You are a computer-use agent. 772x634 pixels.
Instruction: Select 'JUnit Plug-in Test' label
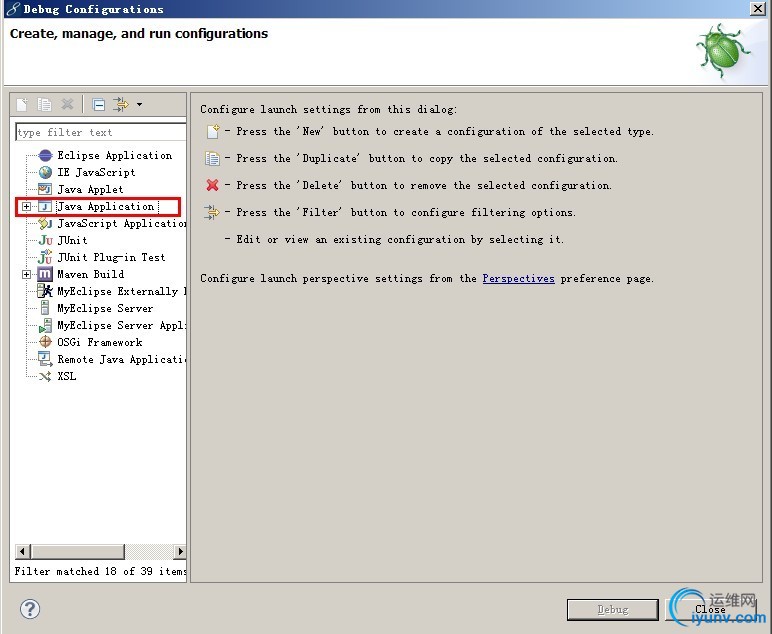pyautogui.click(x=111, y=257)
